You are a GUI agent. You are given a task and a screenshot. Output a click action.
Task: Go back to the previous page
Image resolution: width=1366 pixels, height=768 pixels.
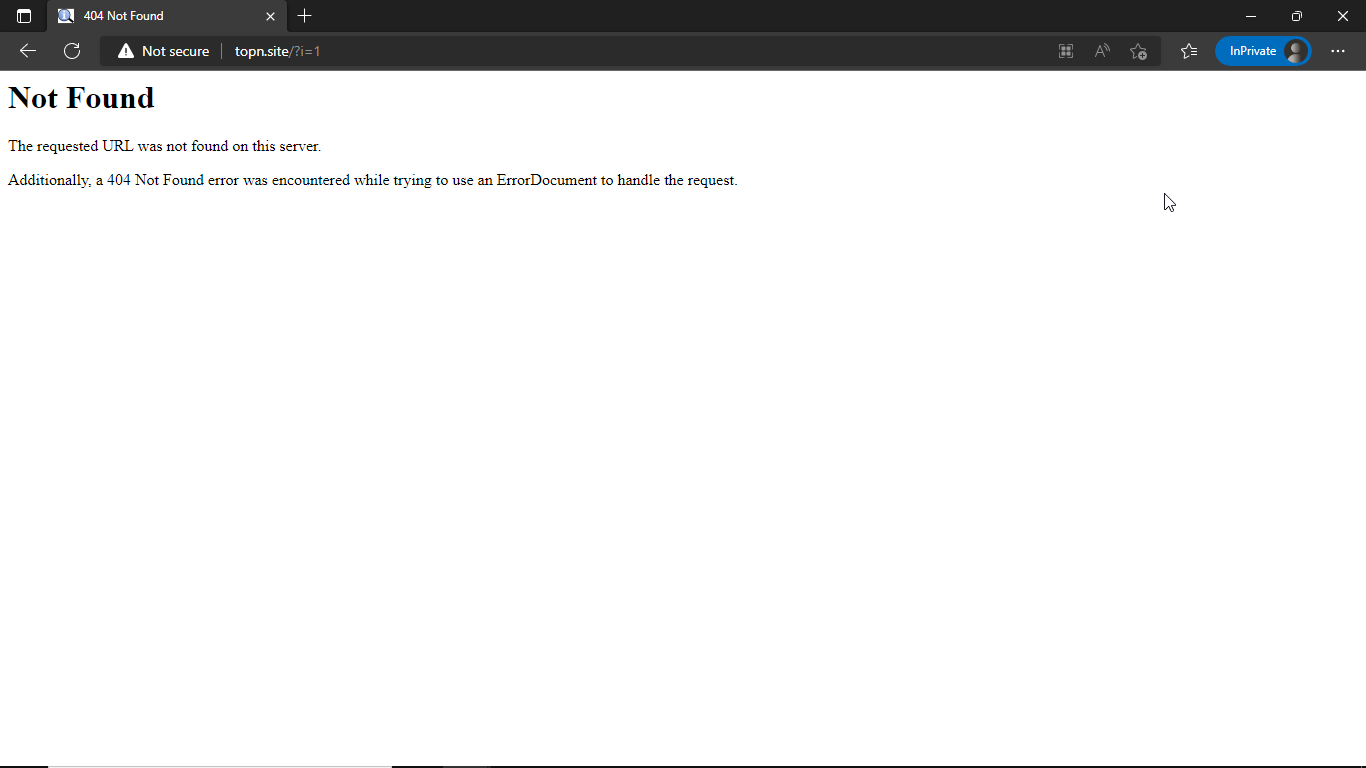(x=28, y=51)
